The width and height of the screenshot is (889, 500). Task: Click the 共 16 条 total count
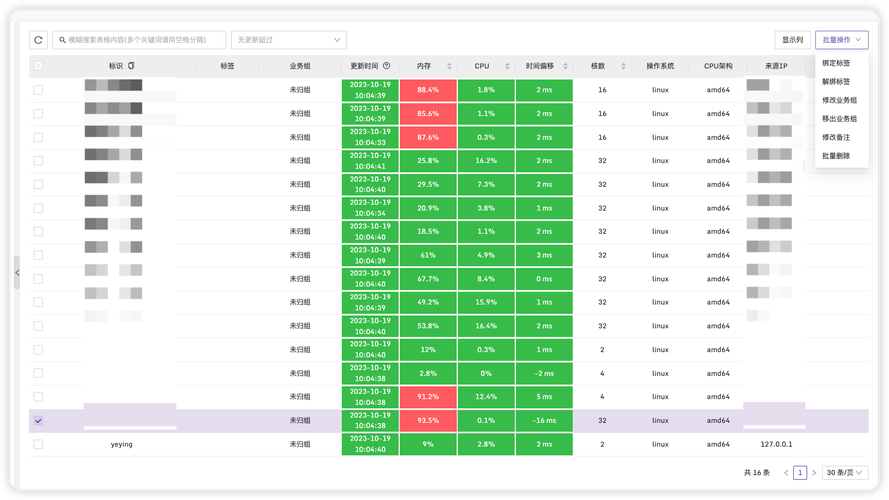pyautogui.click(x=757, y=473)
